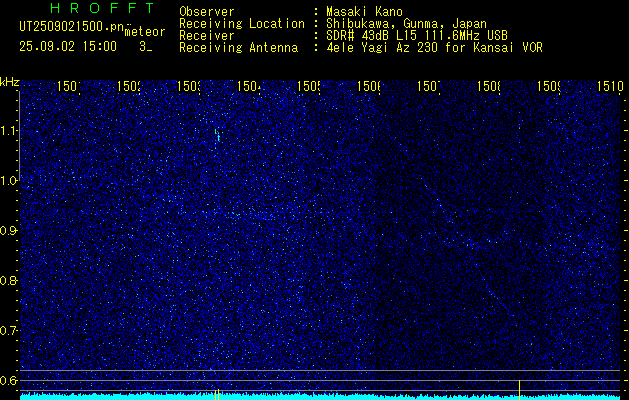This screenshot has height=400, width=629.
Task: Click the 1506 time axis label
Action: [369, 86]
